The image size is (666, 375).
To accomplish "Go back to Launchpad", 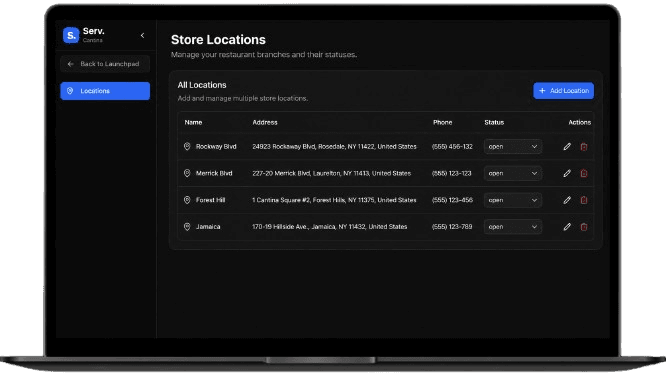I will pos(105,64).
